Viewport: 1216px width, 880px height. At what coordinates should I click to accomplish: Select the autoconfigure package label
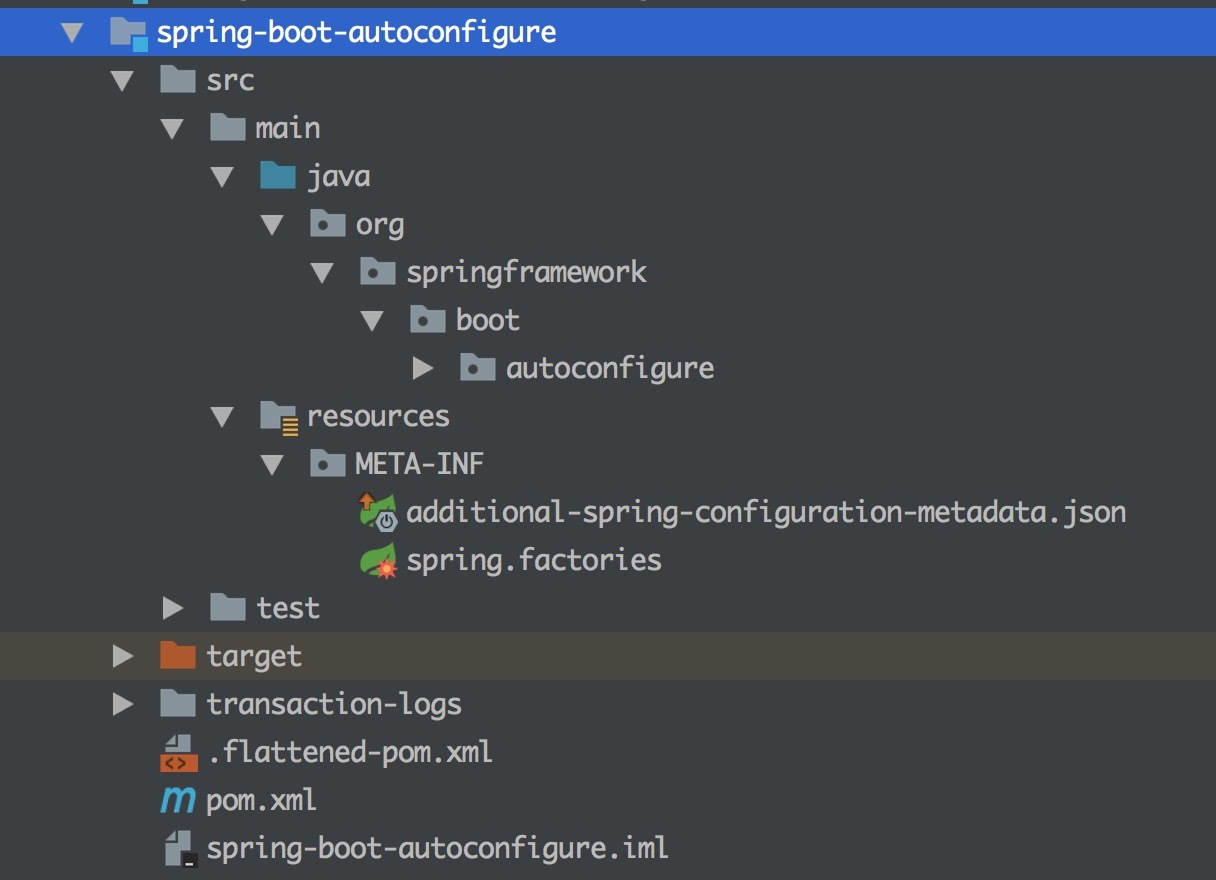click(610, 370)
